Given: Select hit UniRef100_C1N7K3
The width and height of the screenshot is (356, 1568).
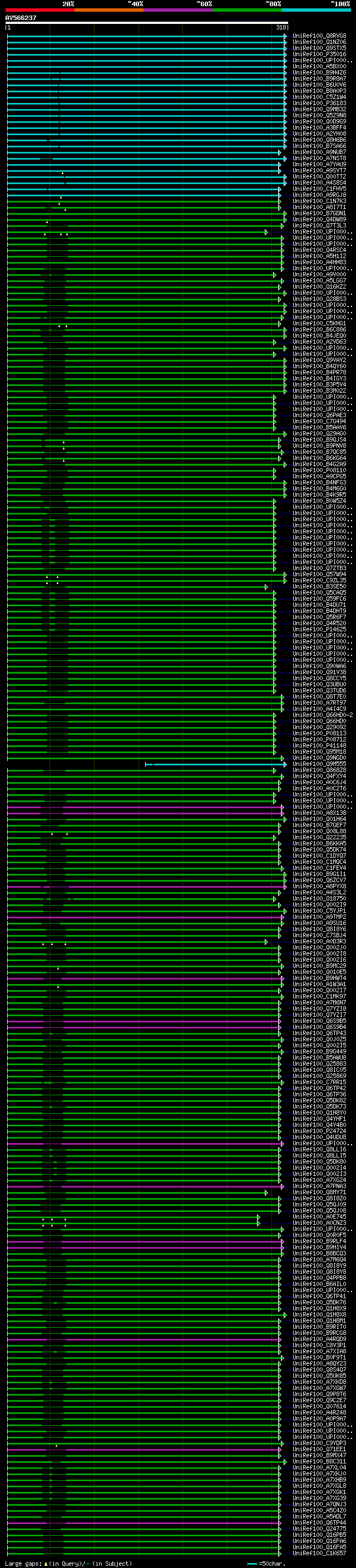Looking at the screenshot, I should click(319, 201).
